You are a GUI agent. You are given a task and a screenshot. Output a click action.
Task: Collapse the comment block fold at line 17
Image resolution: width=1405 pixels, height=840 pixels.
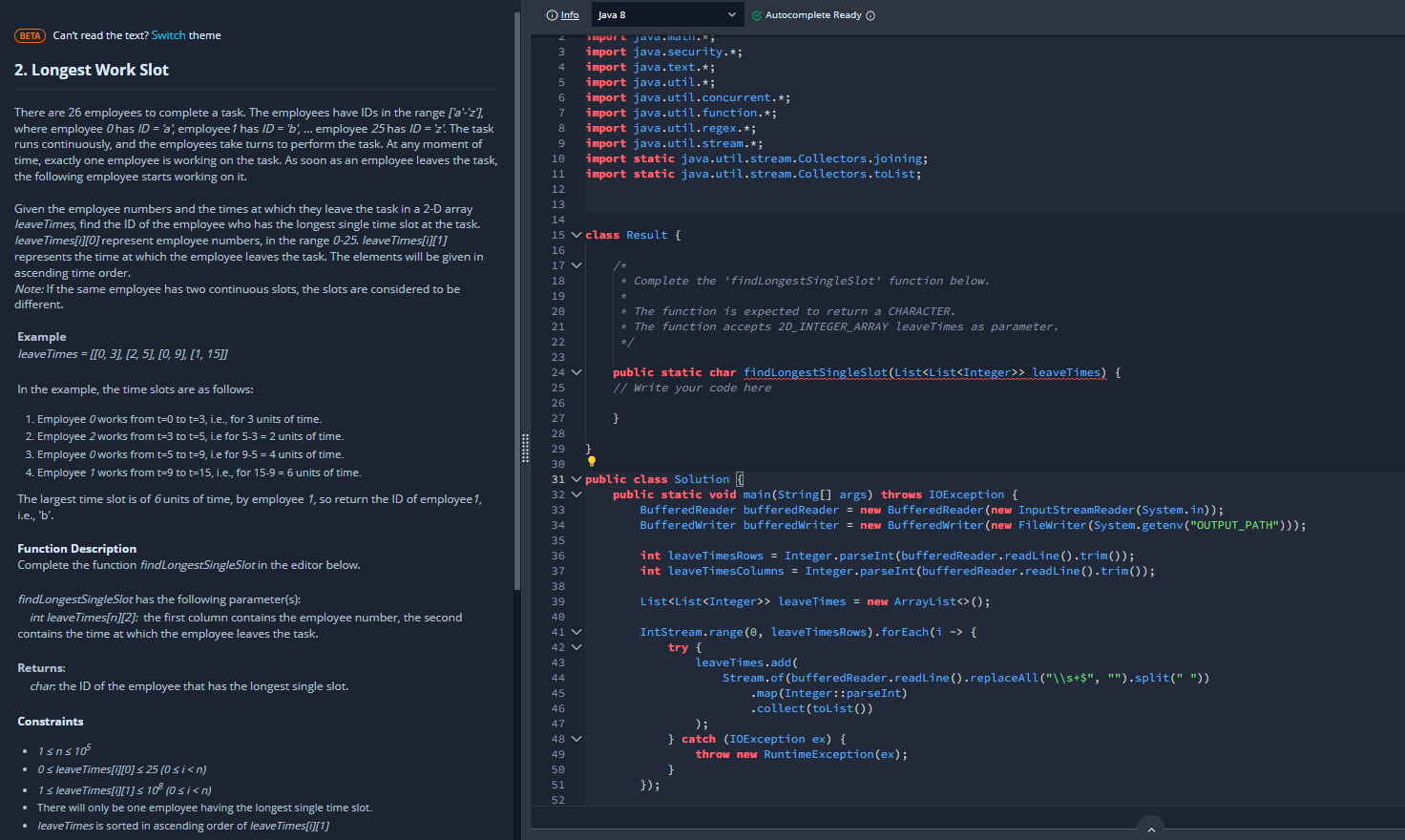[x=576, y=264]
